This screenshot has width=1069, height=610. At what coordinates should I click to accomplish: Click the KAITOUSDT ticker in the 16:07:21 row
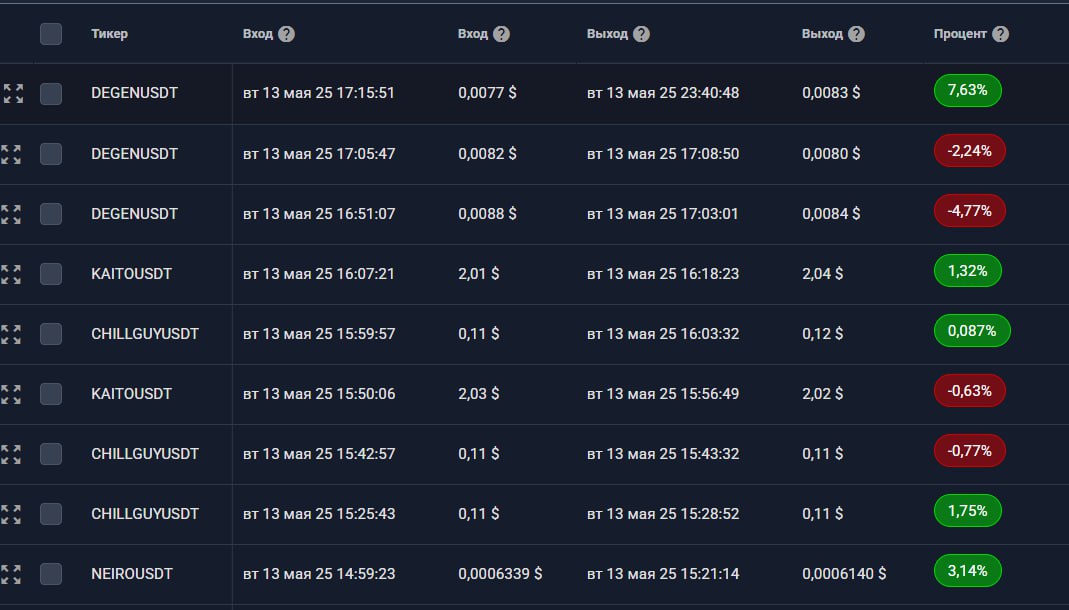(132, 274)
